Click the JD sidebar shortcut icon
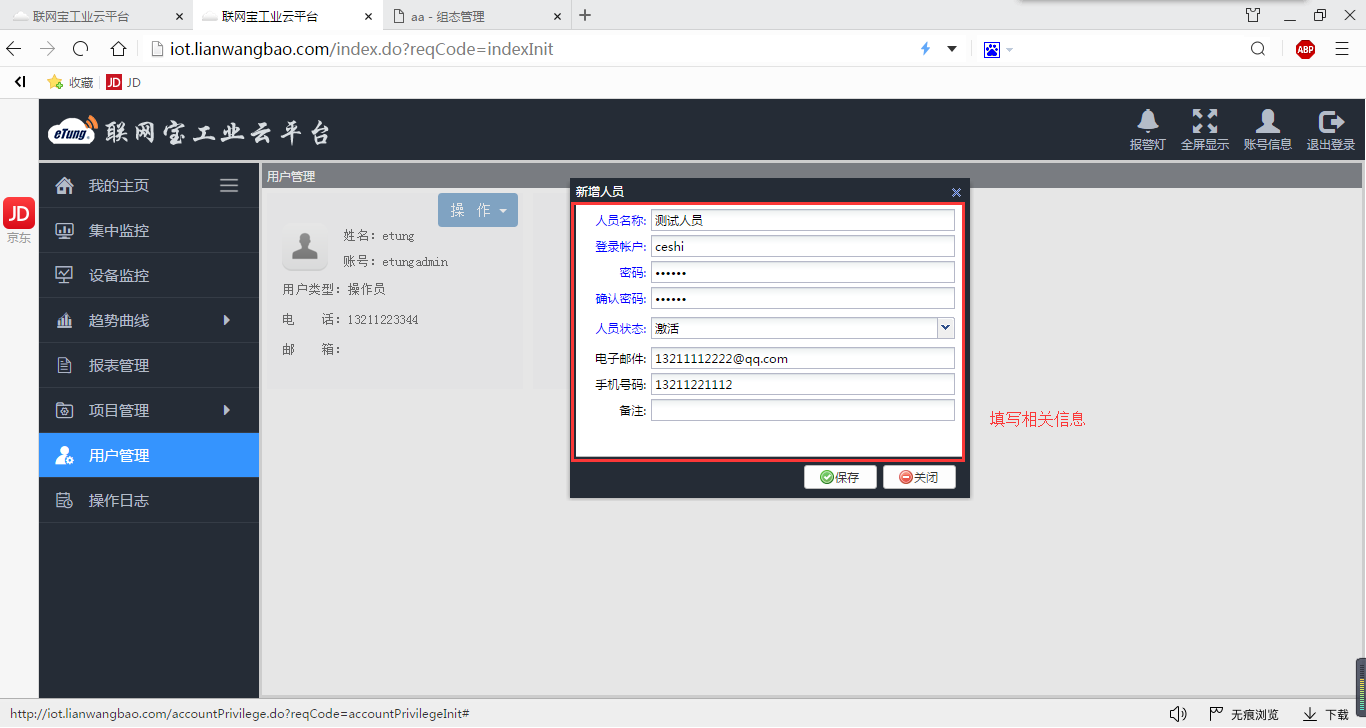1366x728 pixels. (19, 213)
